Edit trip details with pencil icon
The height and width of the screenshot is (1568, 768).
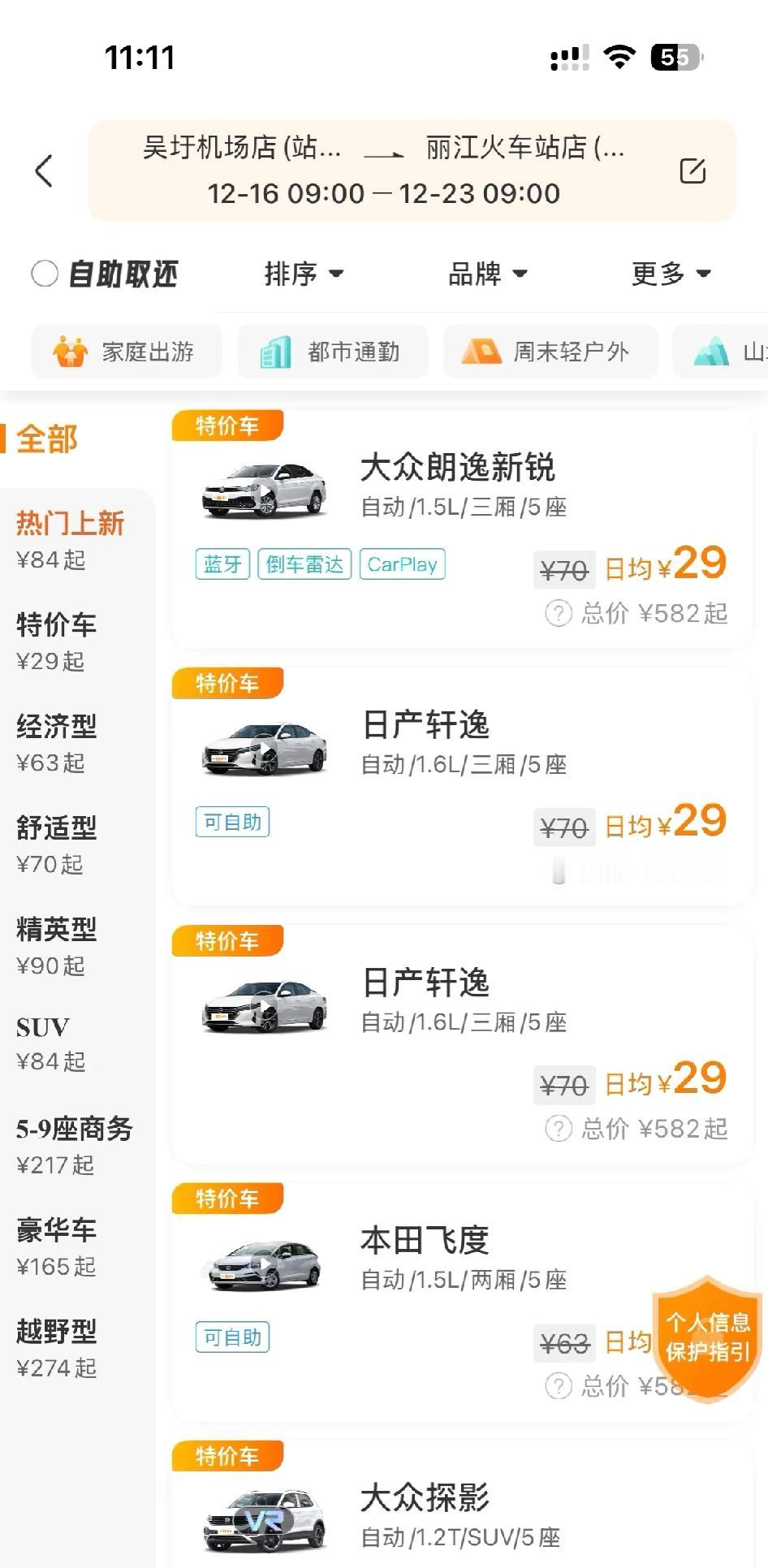click(x=692, y=171)
